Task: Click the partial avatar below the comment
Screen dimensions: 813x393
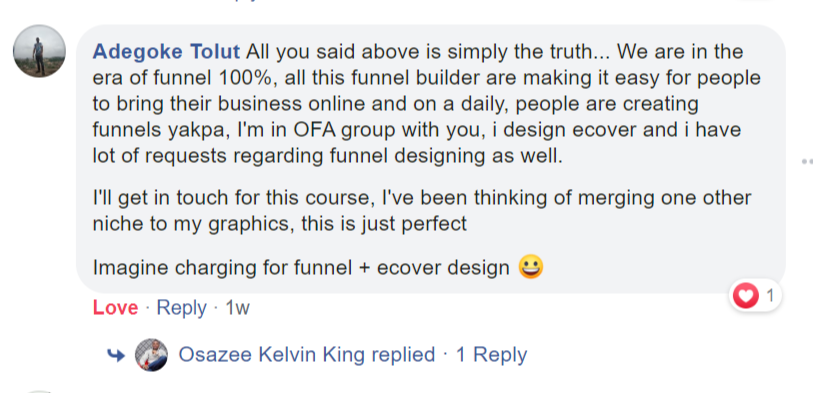Action: coord(39,391)
